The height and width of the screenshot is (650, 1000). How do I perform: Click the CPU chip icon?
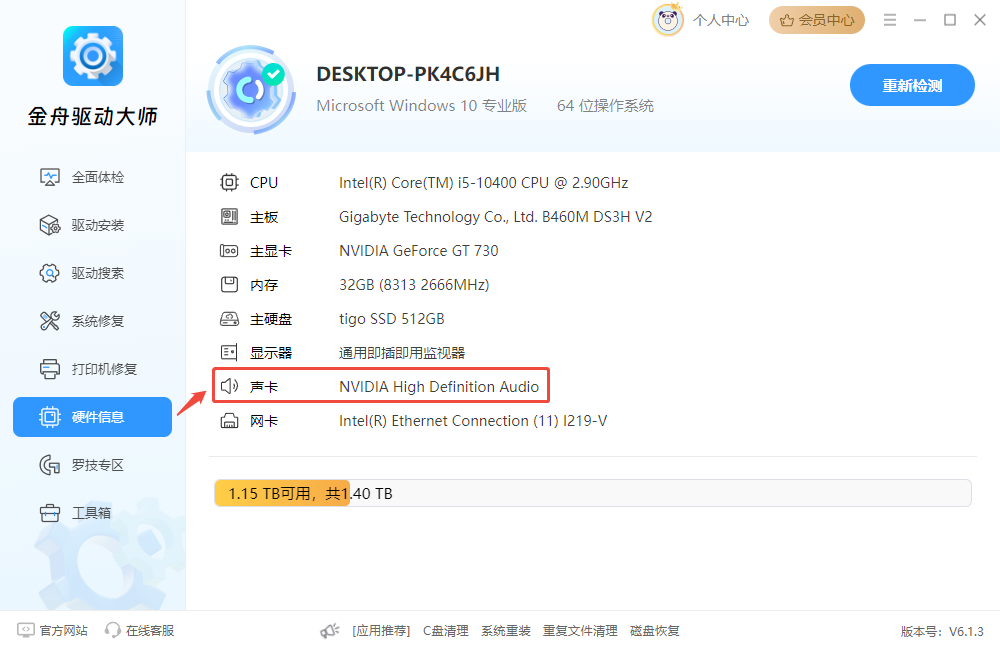point(229,182)
